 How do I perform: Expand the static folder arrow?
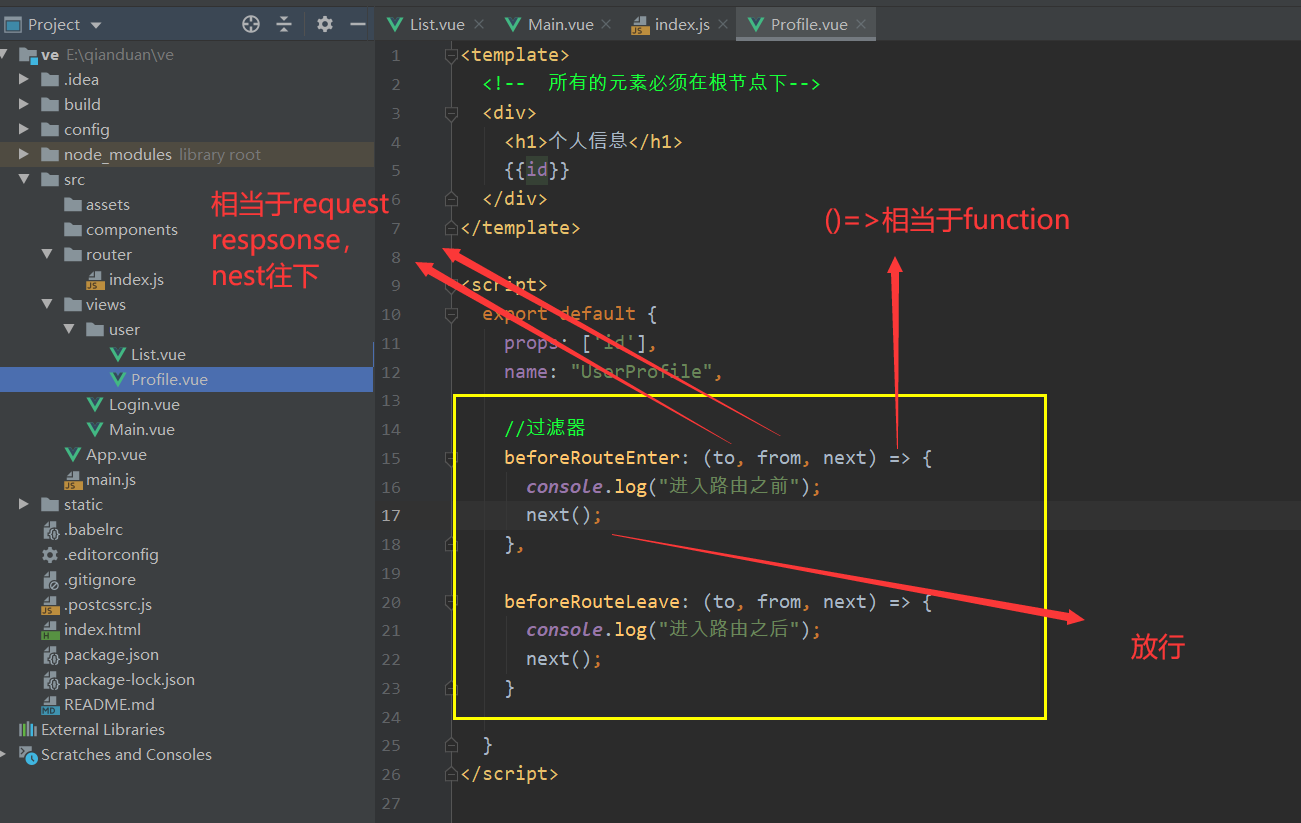24,505
